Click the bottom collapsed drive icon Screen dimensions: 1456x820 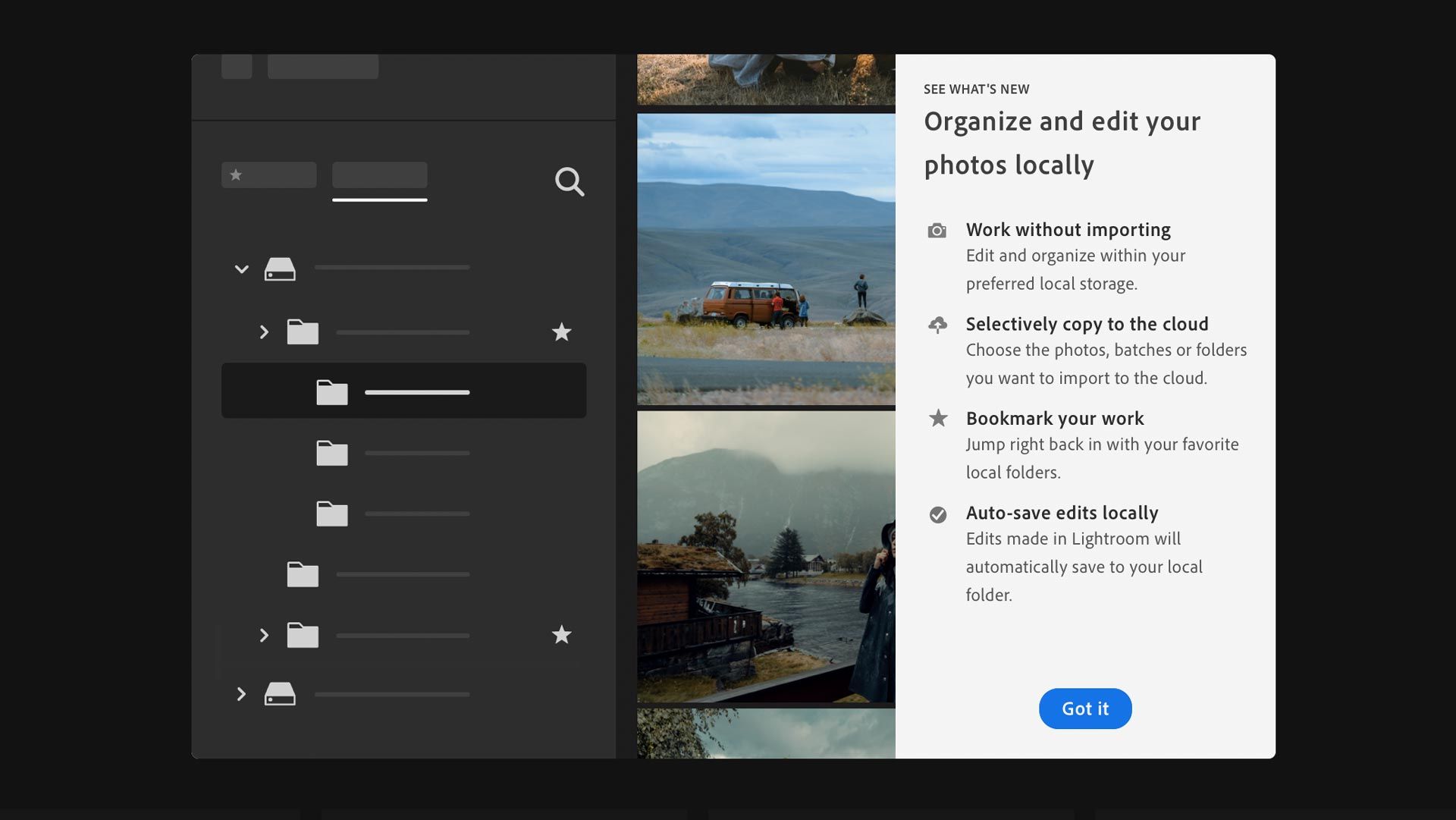pyautogui.click(x=280, y=694)
